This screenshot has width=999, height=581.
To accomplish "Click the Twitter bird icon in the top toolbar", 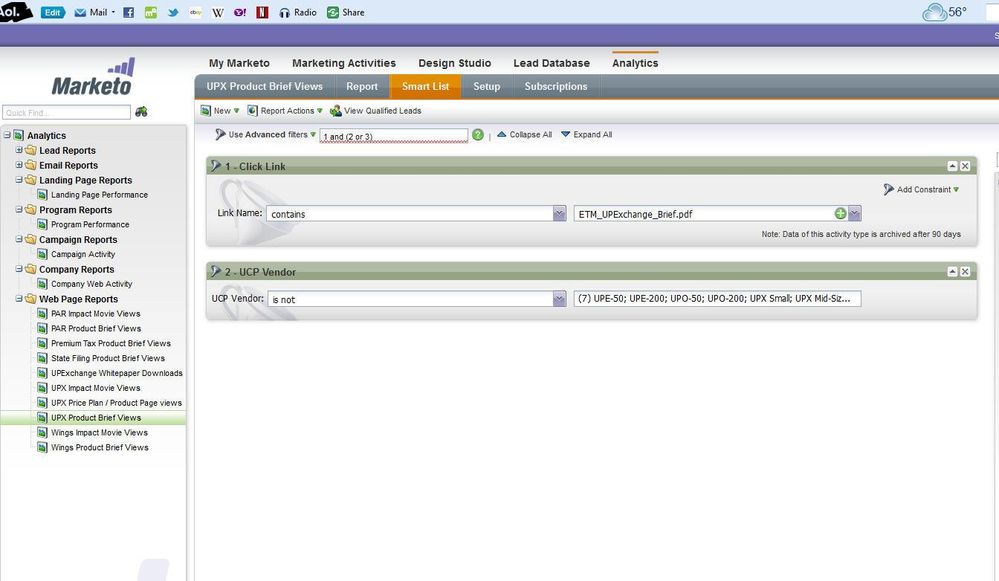I will (173, 12).
